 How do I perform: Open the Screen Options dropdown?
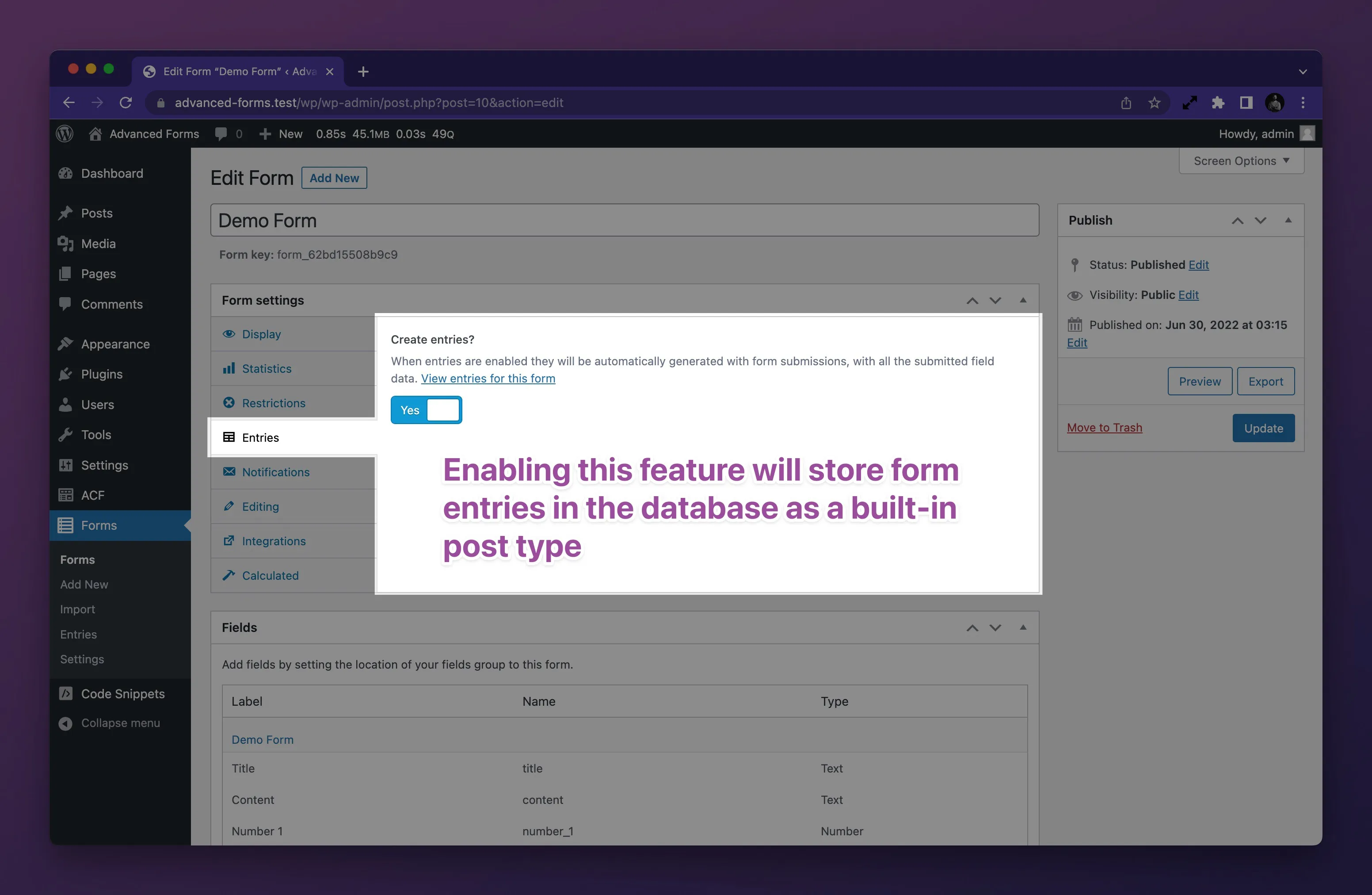point(1241,161)
